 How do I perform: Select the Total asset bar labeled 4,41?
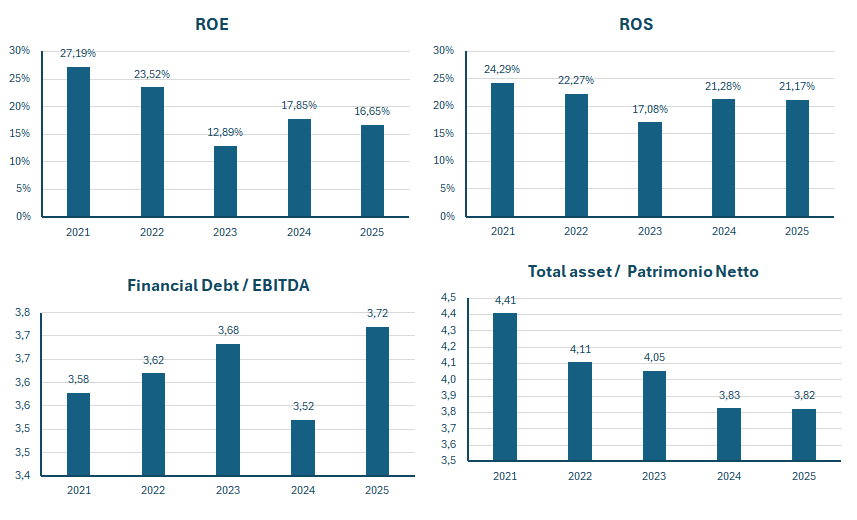(x=504, y=387)
